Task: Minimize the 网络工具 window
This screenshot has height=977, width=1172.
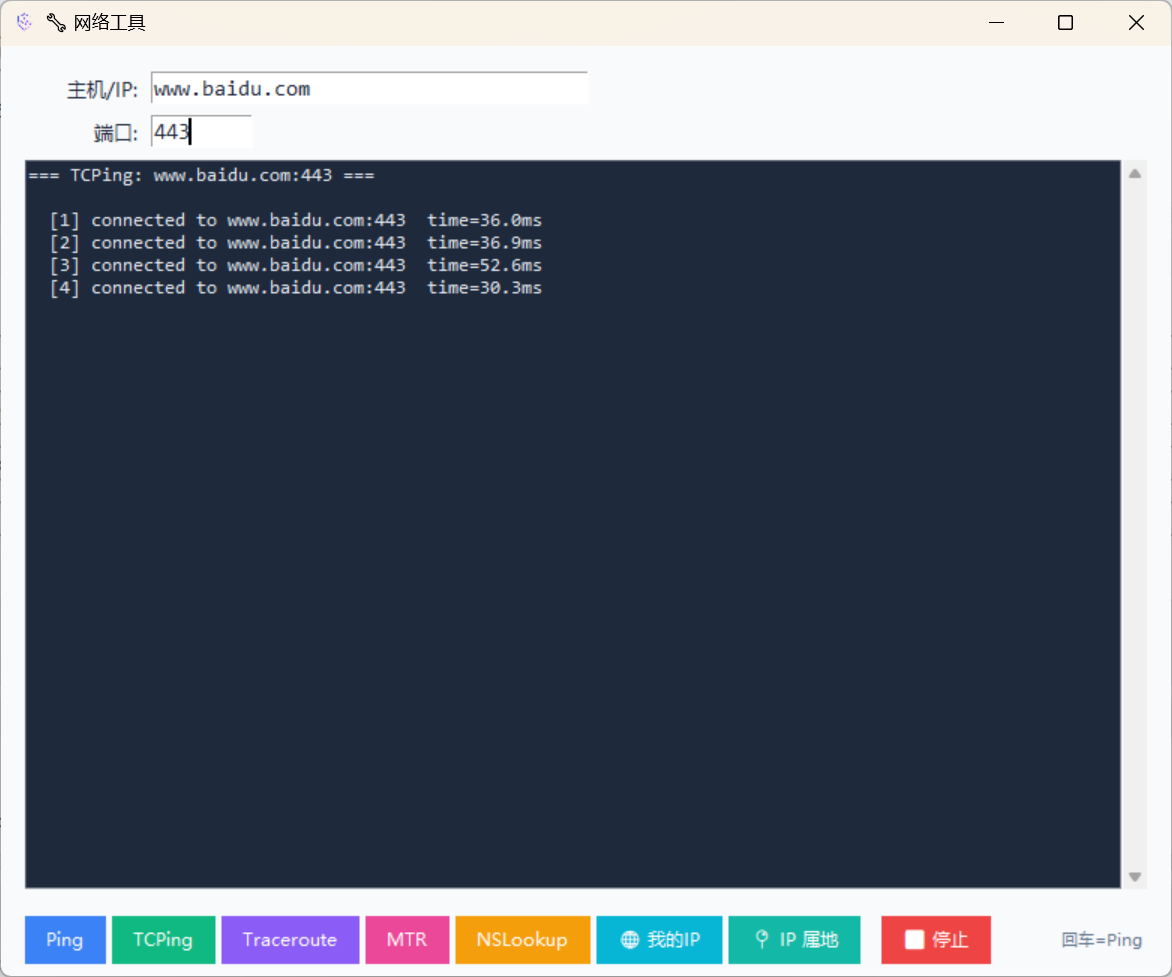Action: (996, 22)
